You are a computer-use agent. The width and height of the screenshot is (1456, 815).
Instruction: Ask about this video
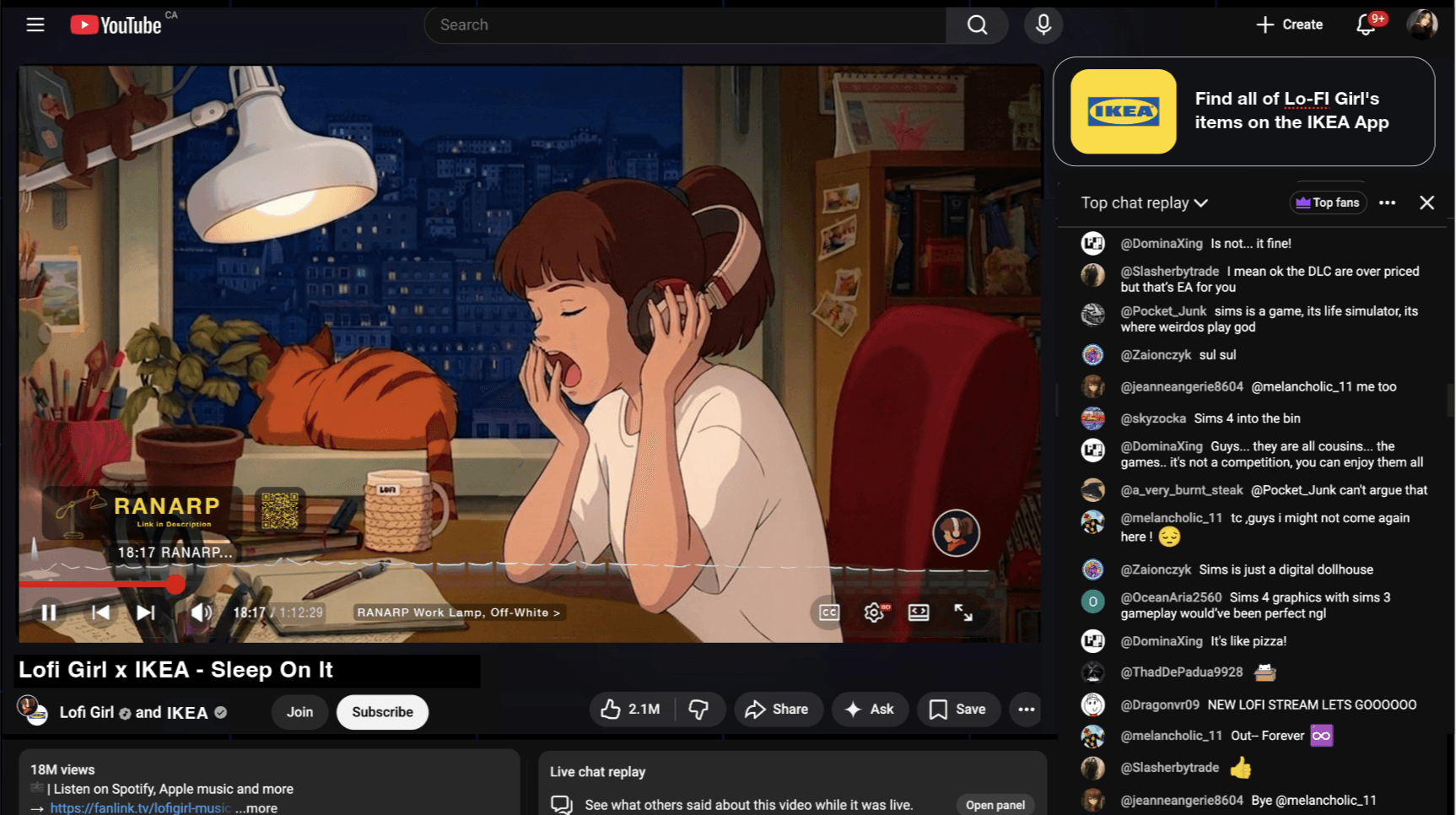click(870, 710)
